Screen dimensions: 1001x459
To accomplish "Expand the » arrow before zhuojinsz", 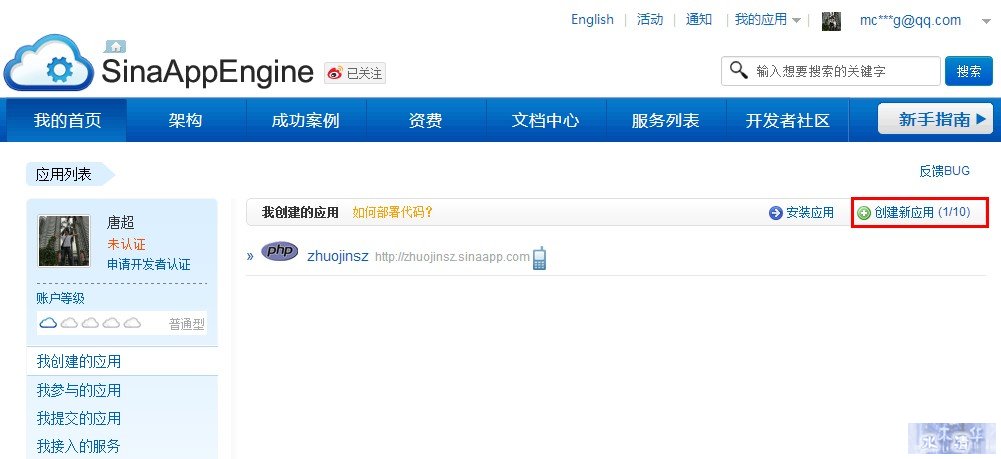I will (250, 256).
